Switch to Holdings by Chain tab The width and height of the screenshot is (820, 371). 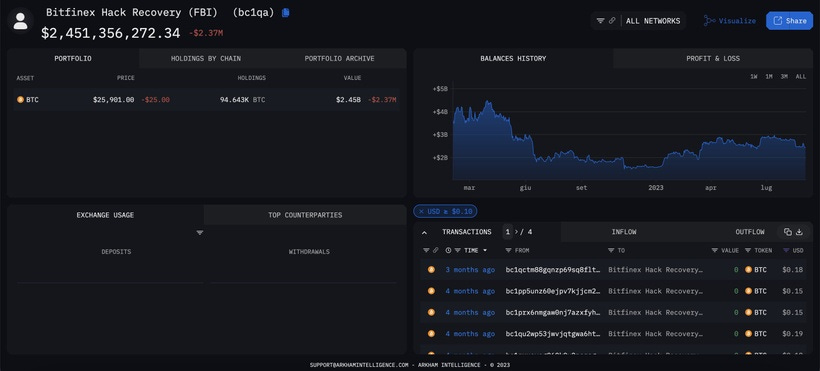click(206, 59)
